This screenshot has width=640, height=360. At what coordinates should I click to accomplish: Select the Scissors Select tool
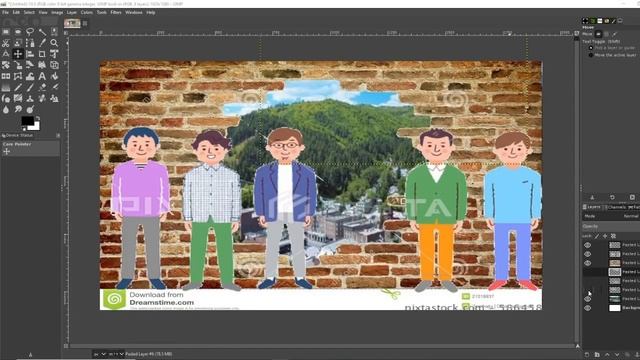pos(6,43)
